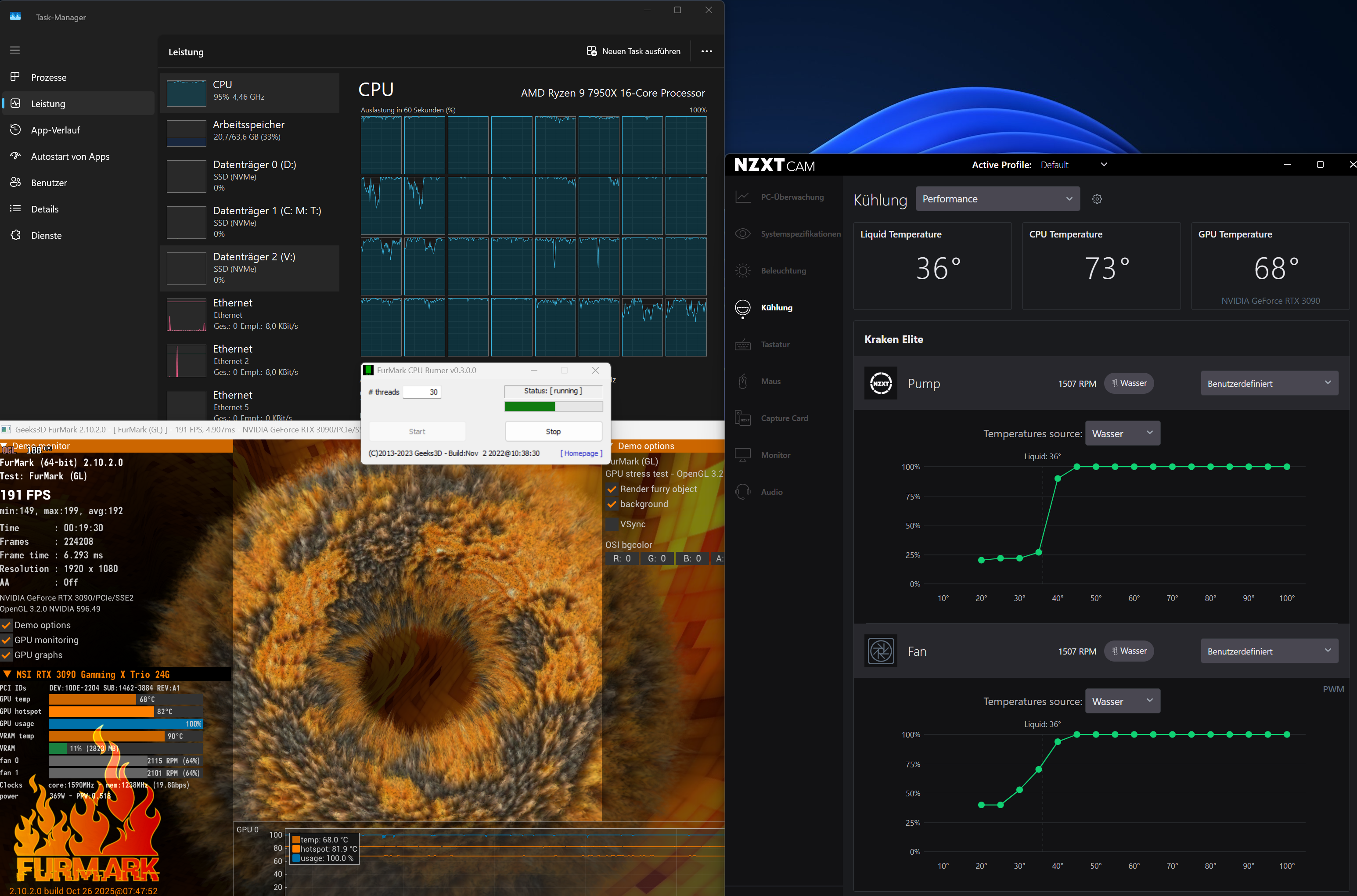Uncheck Render furry object option
Viewport: 1357px width, 896px height.
pyautogui.click(x=612, y=489)
